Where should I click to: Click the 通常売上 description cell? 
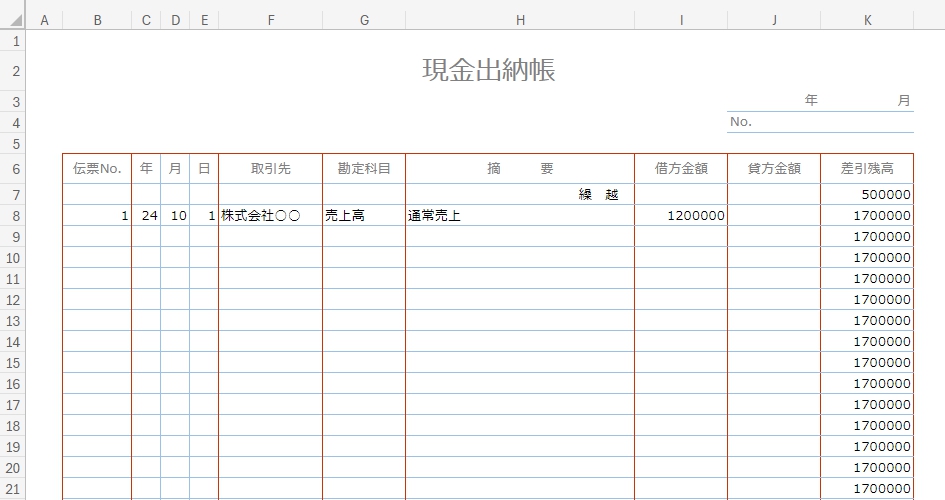pyautogui.click(x=519, y=215)
